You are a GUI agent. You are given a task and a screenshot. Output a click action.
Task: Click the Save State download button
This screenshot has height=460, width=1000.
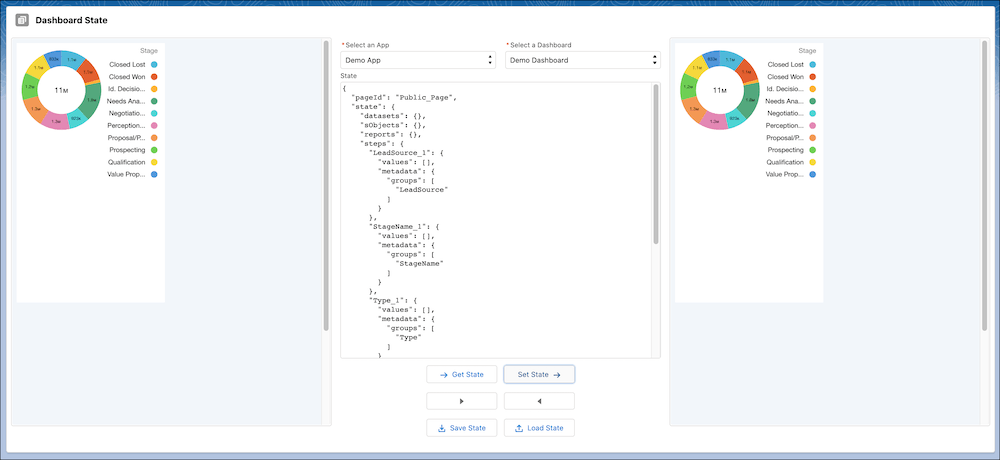tap(461, 428)
